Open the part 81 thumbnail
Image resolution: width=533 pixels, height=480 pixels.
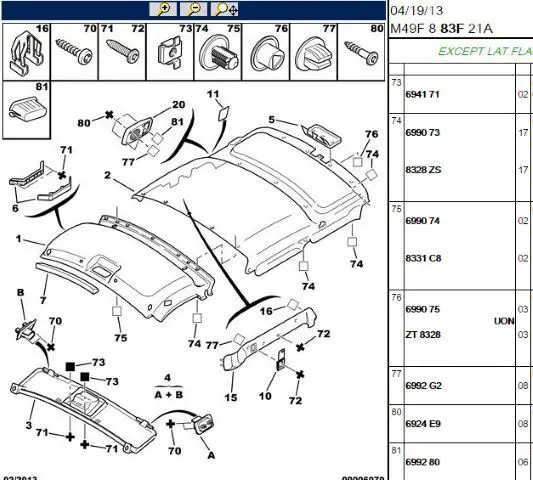(x=26, y=110)
